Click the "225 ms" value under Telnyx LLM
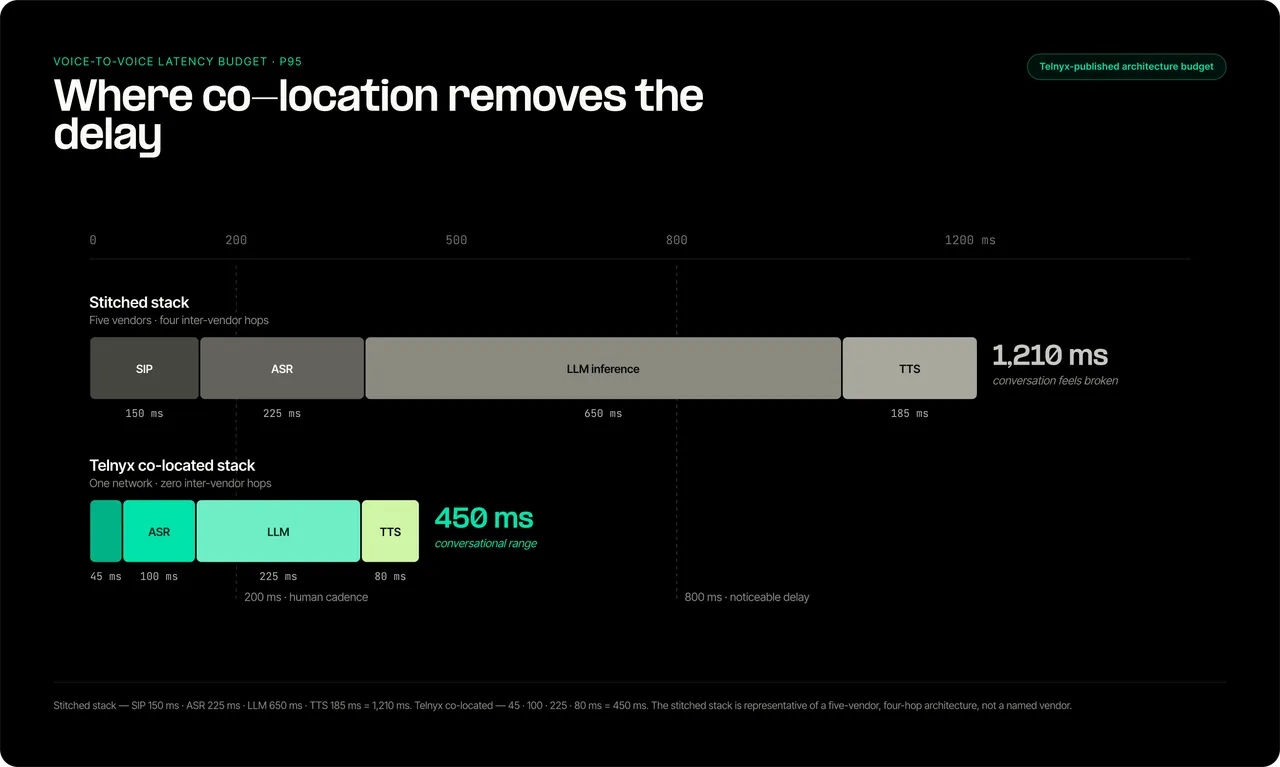 pos(278,576)
